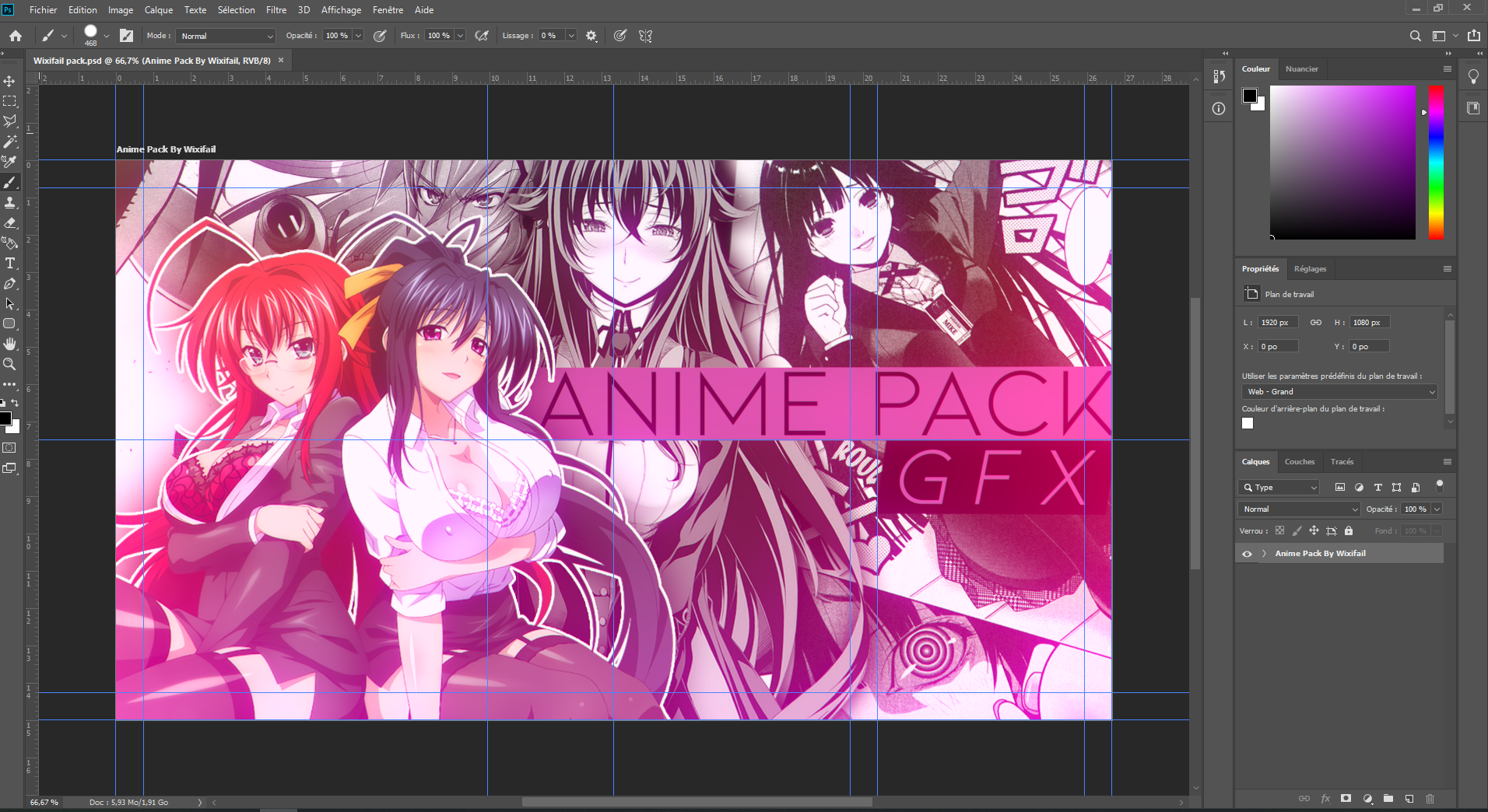Screen dimensions: 1488x812
Task: Select the Hand tool
Action: point(9,344)
